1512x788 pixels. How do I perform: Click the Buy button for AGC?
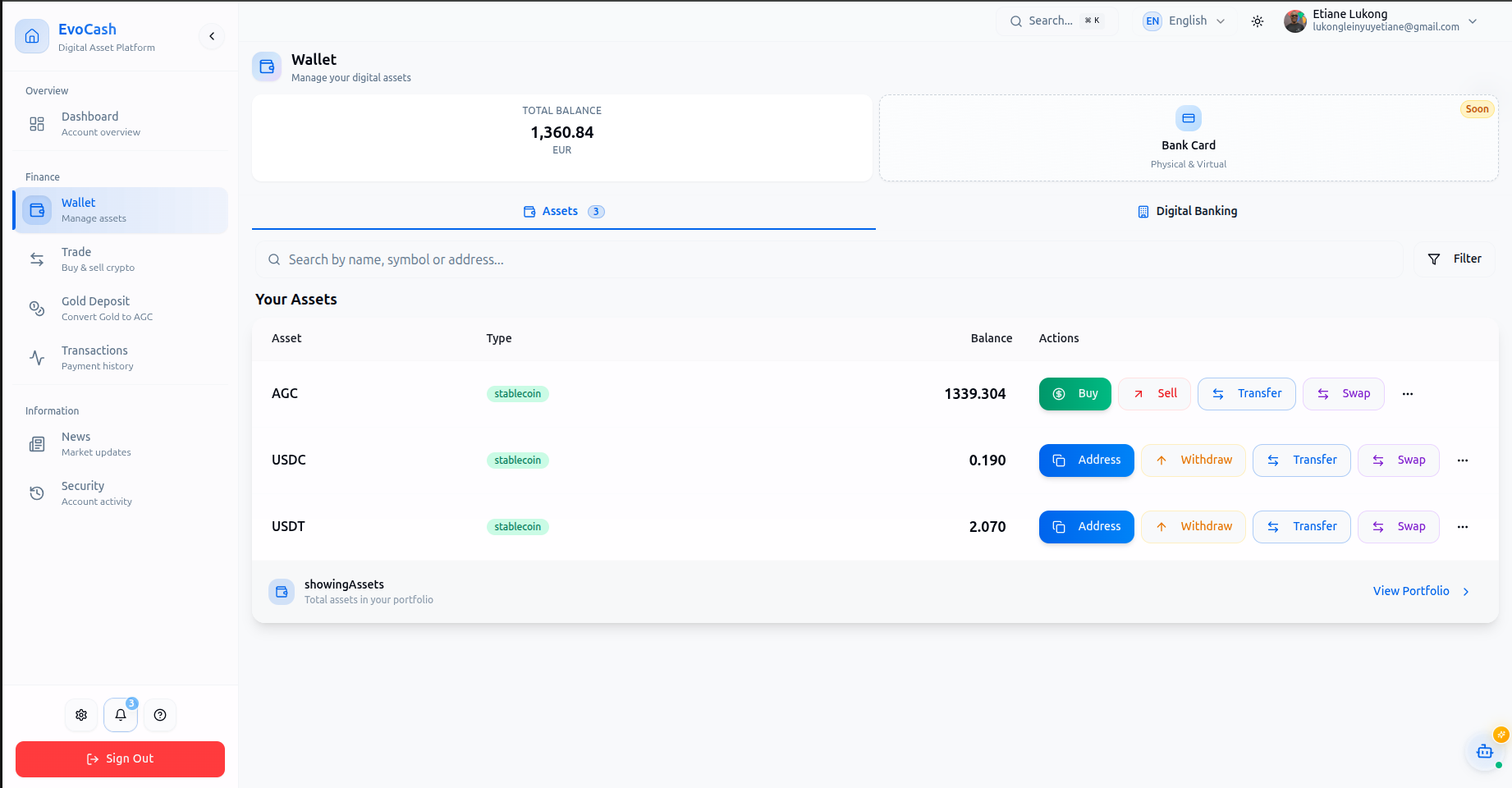click(x=1074, y=393)
